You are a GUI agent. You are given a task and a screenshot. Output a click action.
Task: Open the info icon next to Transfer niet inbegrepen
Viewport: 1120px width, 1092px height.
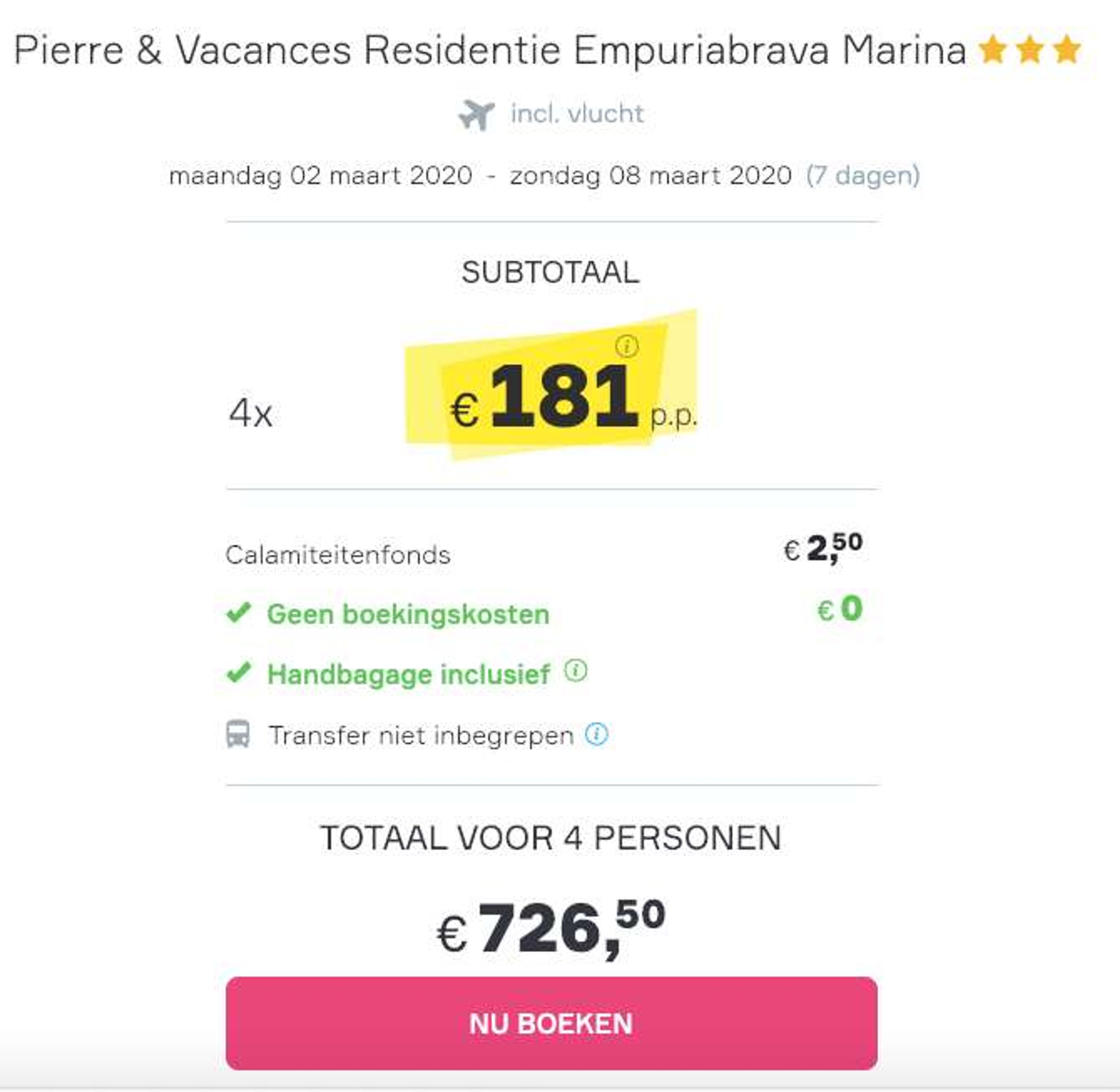click(x=596, y=734)
